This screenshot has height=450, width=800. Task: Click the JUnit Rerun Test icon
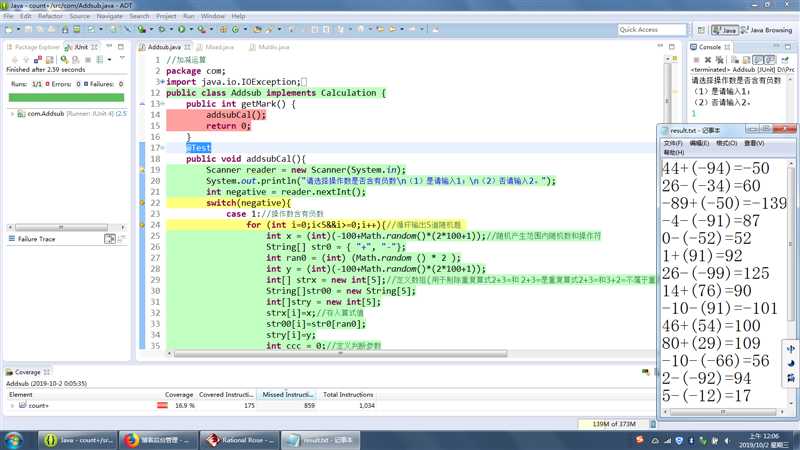[x=64, y=60]
